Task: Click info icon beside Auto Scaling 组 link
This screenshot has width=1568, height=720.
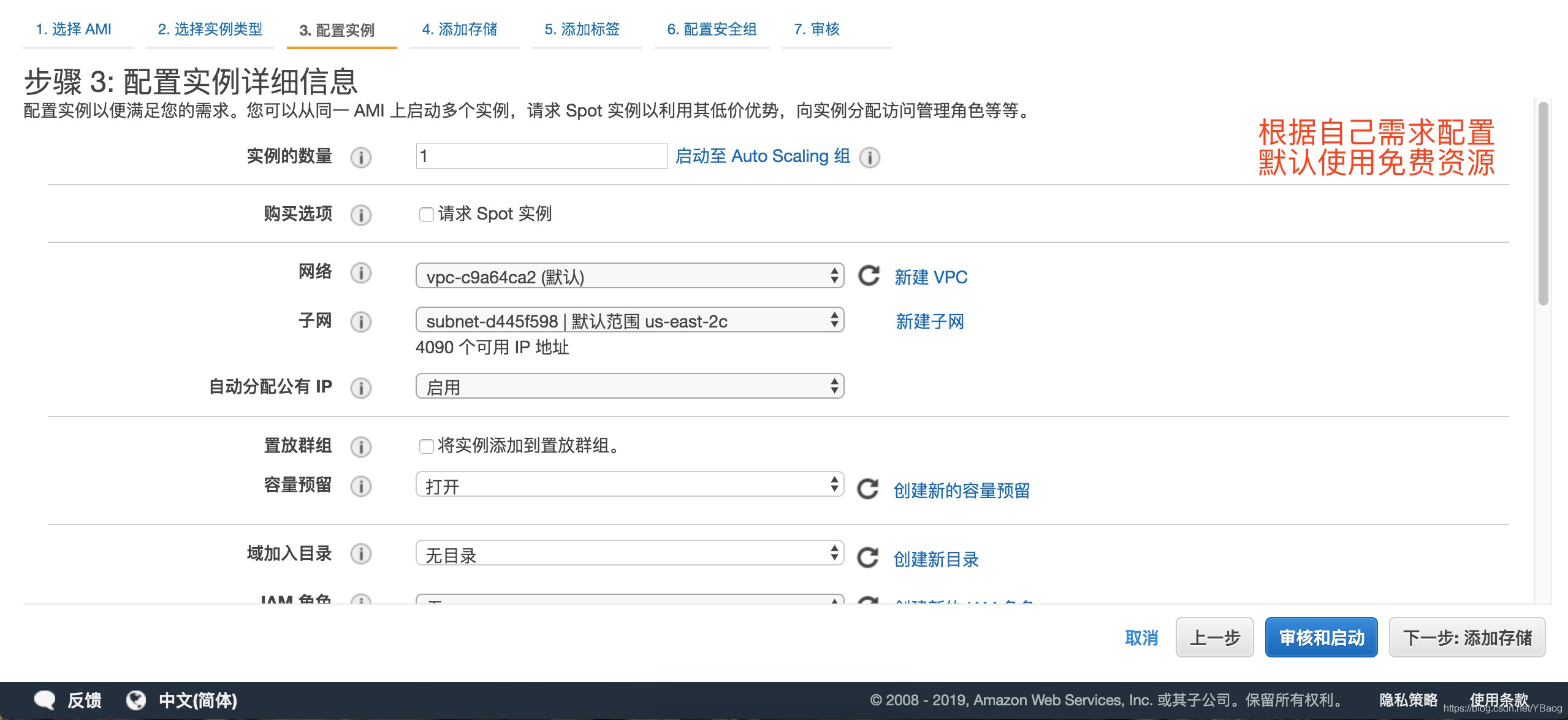Action: [x=870, y=158]
